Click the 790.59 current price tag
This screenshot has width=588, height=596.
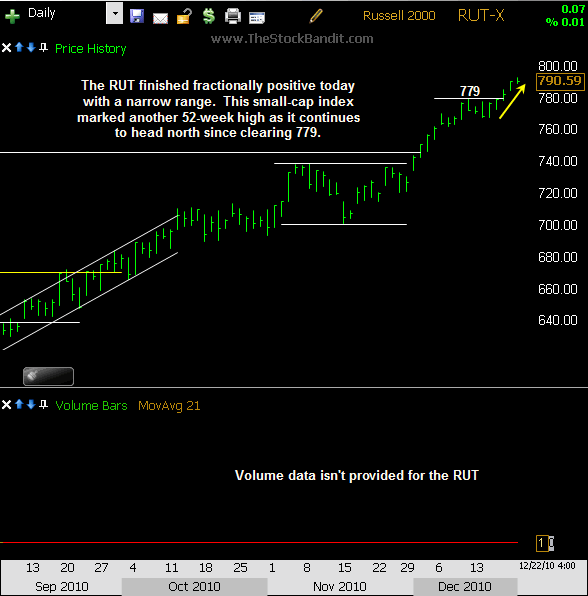pos(560,81)
